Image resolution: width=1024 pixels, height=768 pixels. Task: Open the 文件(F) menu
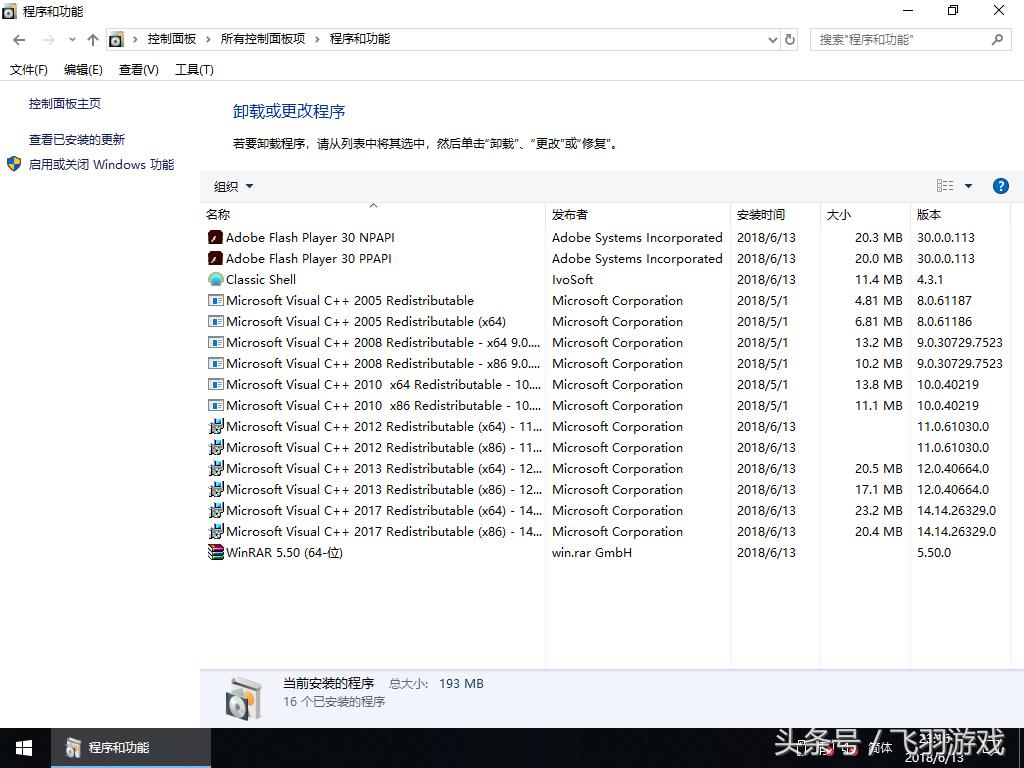click(29, 70)
